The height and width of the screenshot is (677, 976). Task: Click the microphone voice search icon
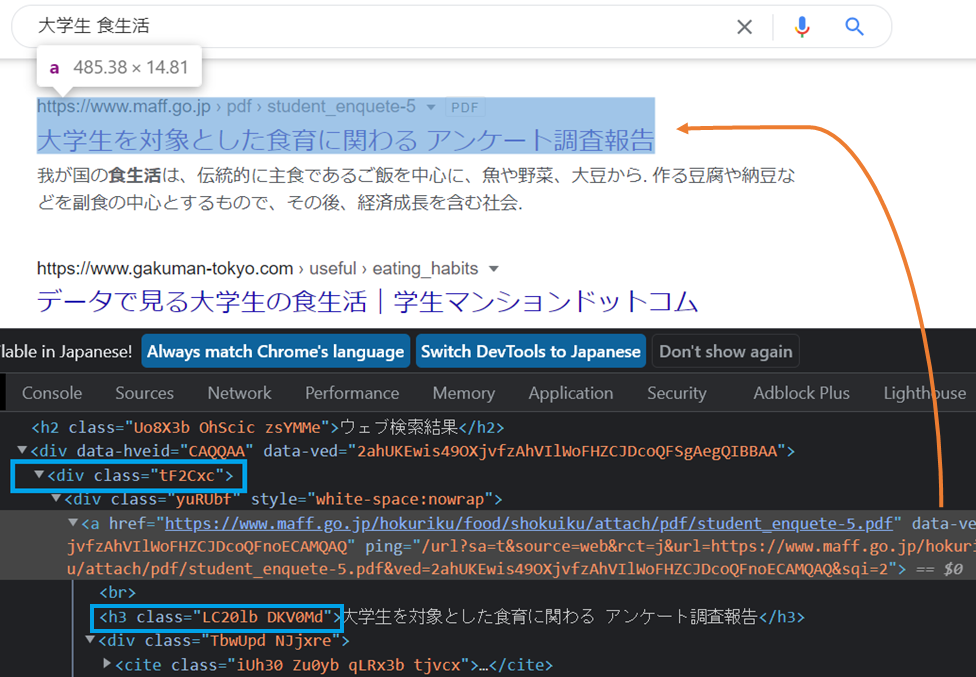coord(802,27)
